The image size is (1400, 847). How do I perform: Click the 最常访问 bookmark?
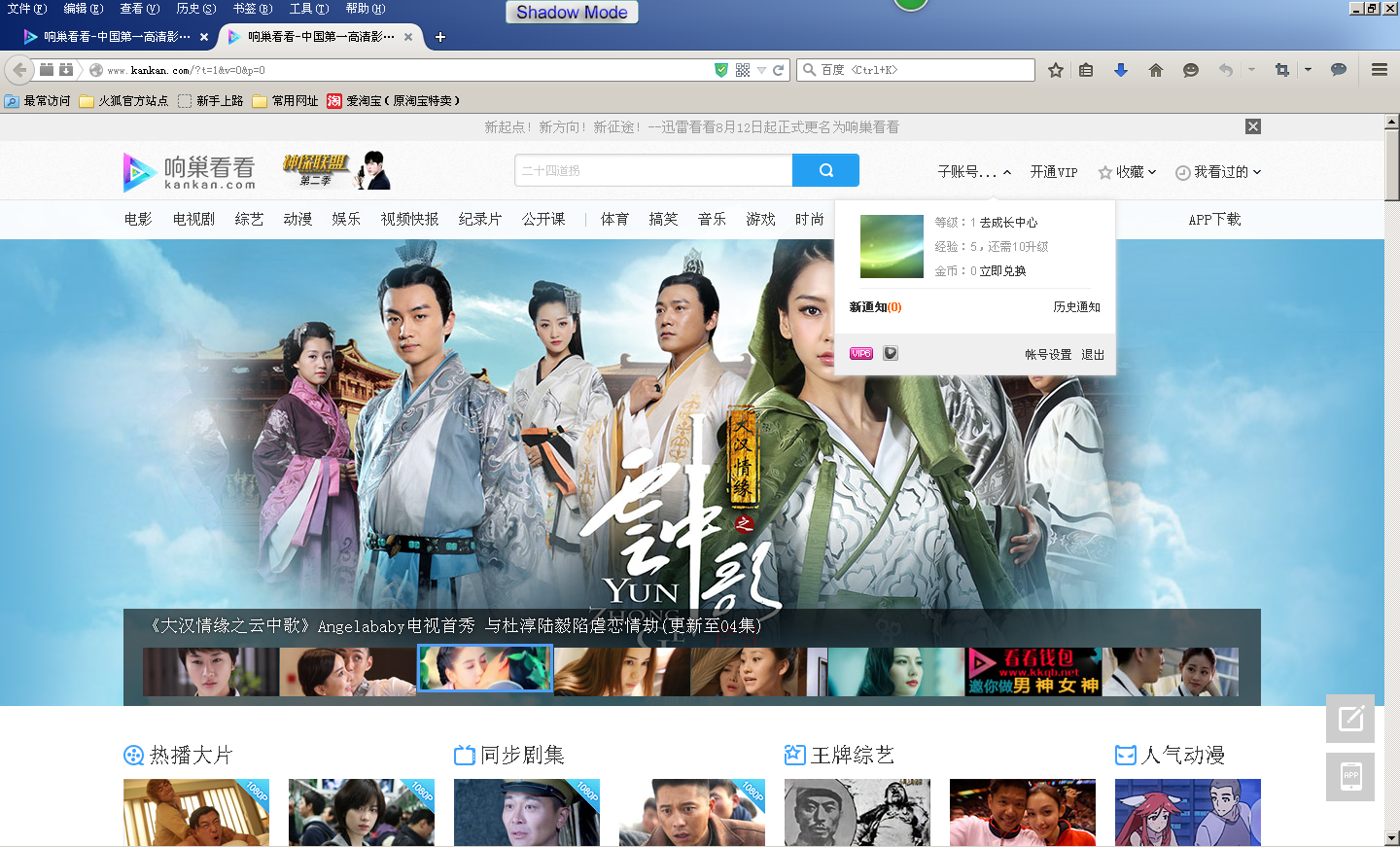[38, 101]
